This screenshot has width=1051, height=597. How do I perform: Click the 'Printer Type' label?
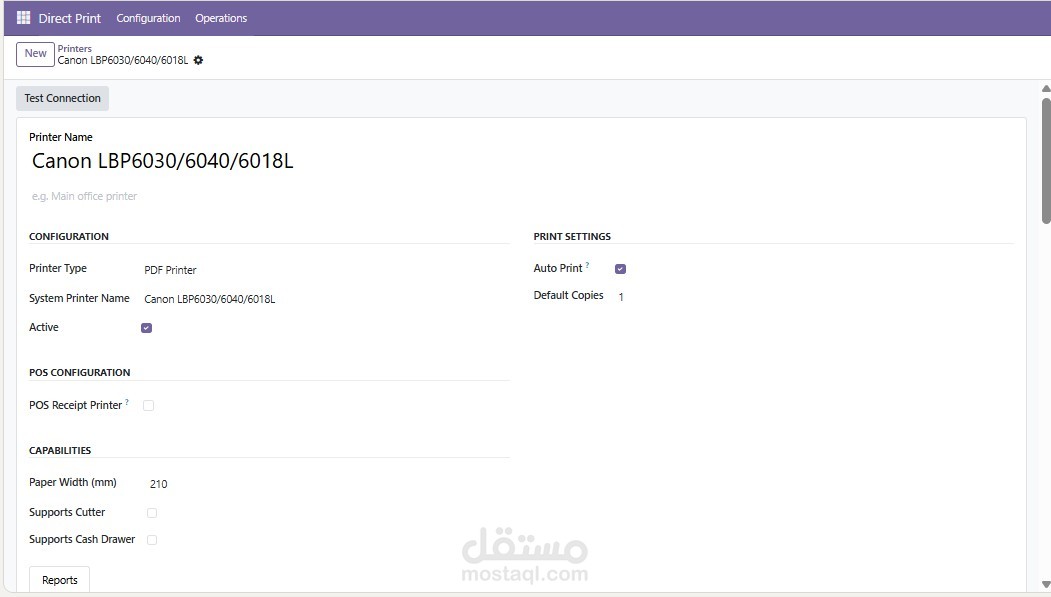[x=58, y=268]
